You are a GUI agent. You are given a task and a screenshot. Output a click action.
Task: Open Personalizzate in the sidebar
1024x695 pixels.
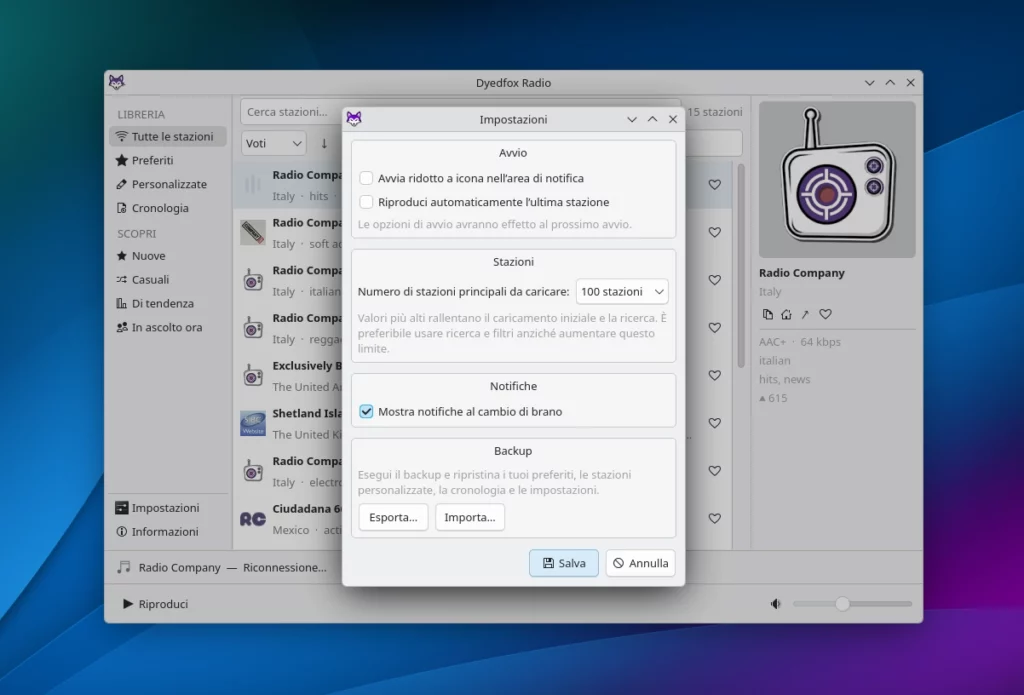(168, 184)
